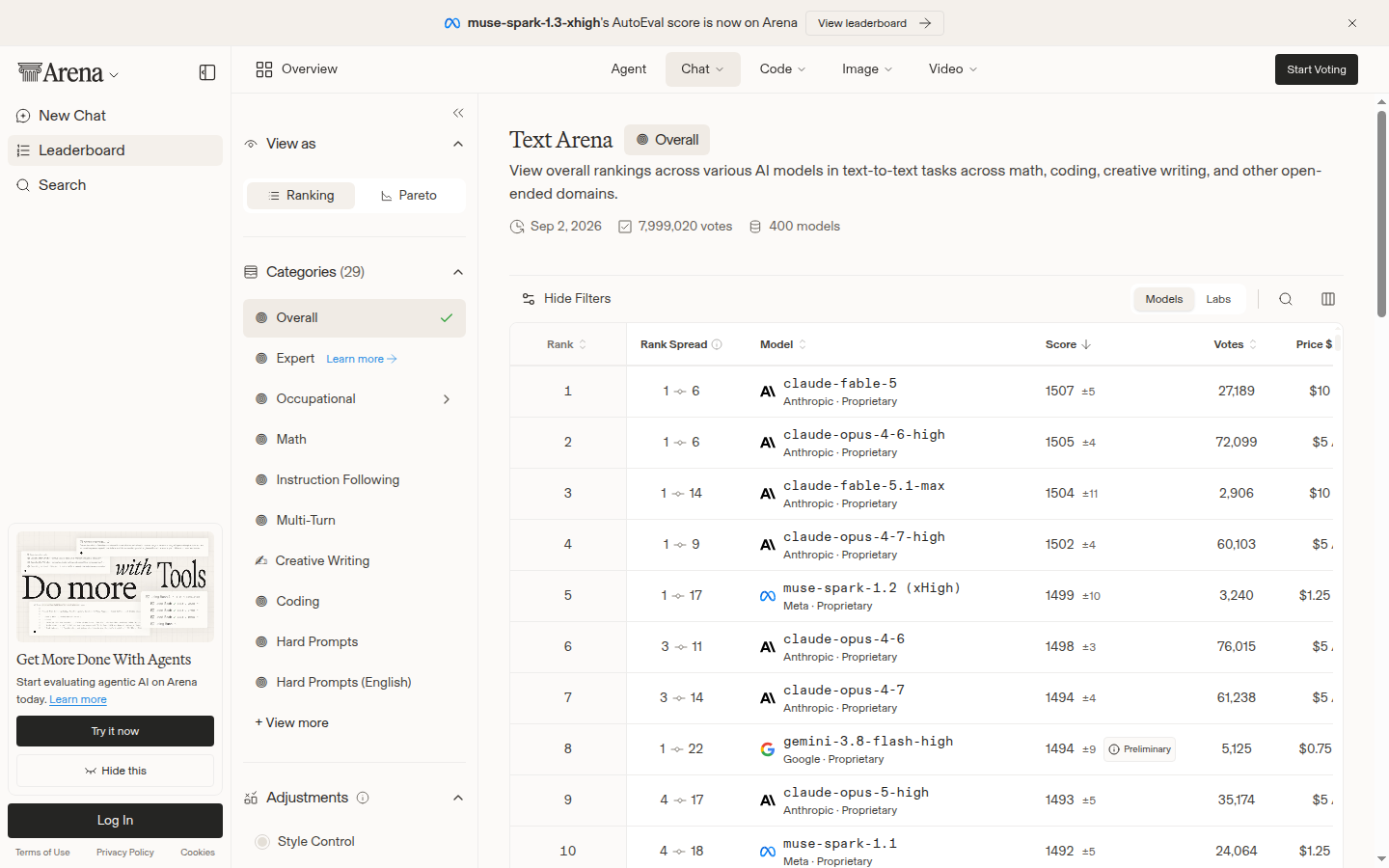This screenshot has width=1389, height=868.
Task: Open the Video dropdown menu
Action: pyautogui.click(x=953, y=69)
